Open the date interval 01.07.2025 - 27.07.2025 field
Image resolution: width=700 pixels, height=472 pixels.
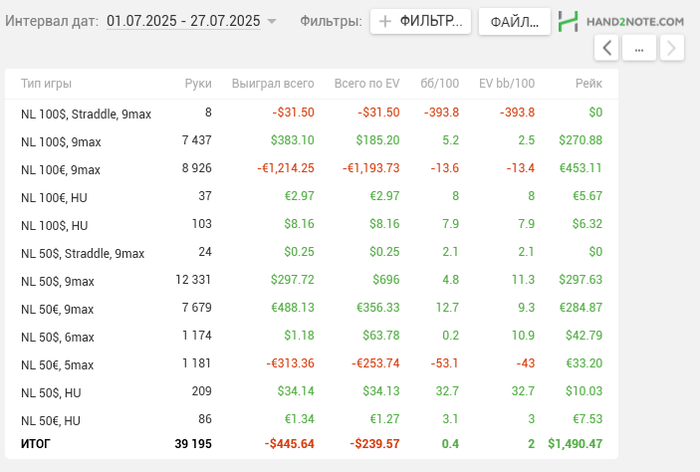183,21
